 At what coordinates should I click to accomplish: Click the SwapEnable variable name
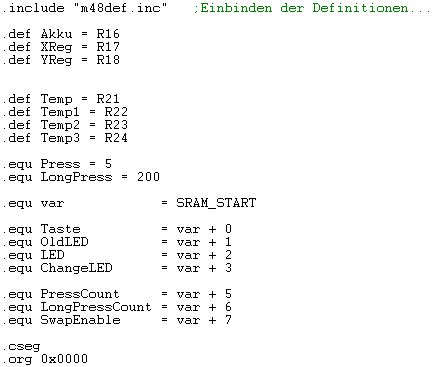point(80,320)
